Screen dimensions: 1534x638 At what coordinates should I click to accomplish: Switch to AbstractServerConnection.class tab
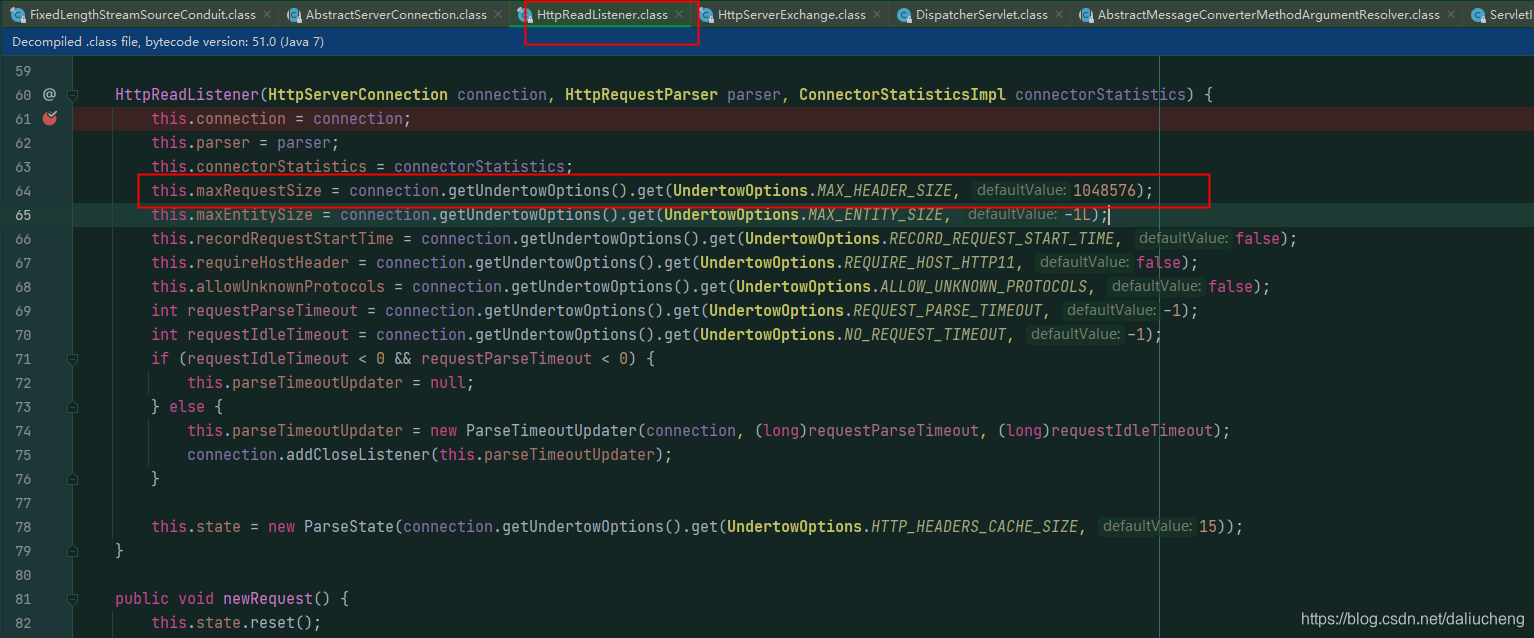point(396,15)
